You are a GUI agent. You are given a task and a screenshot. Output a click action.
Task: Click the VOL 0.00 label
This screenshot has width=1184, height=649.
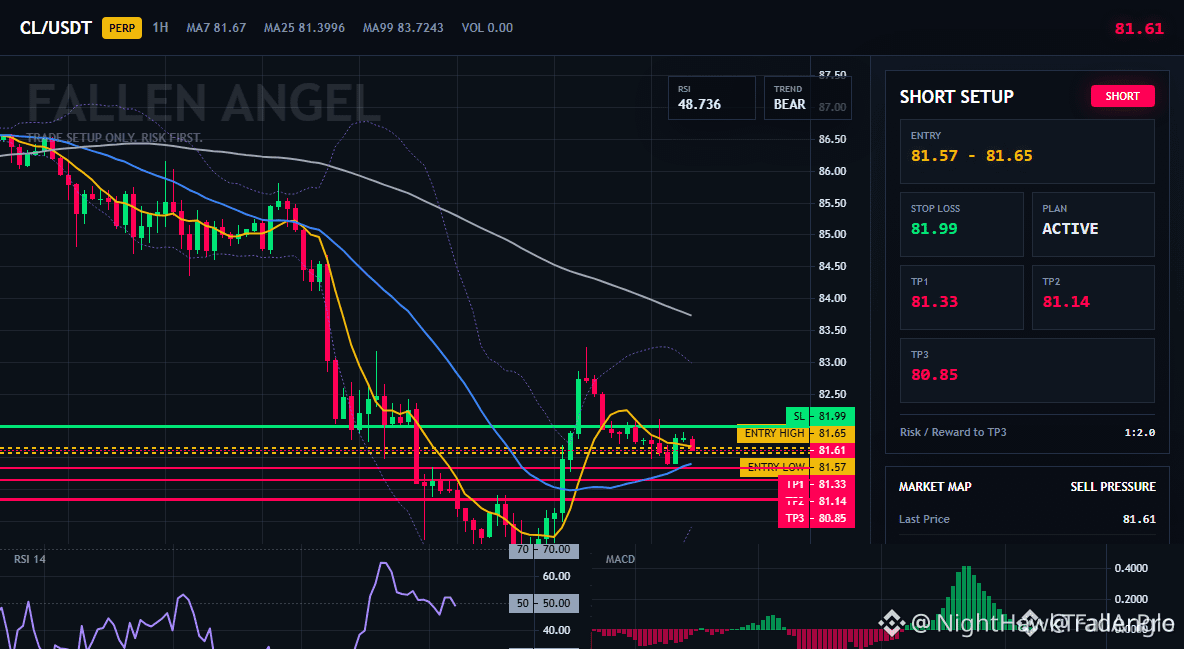pyautogui.click(x=487, y=28)
